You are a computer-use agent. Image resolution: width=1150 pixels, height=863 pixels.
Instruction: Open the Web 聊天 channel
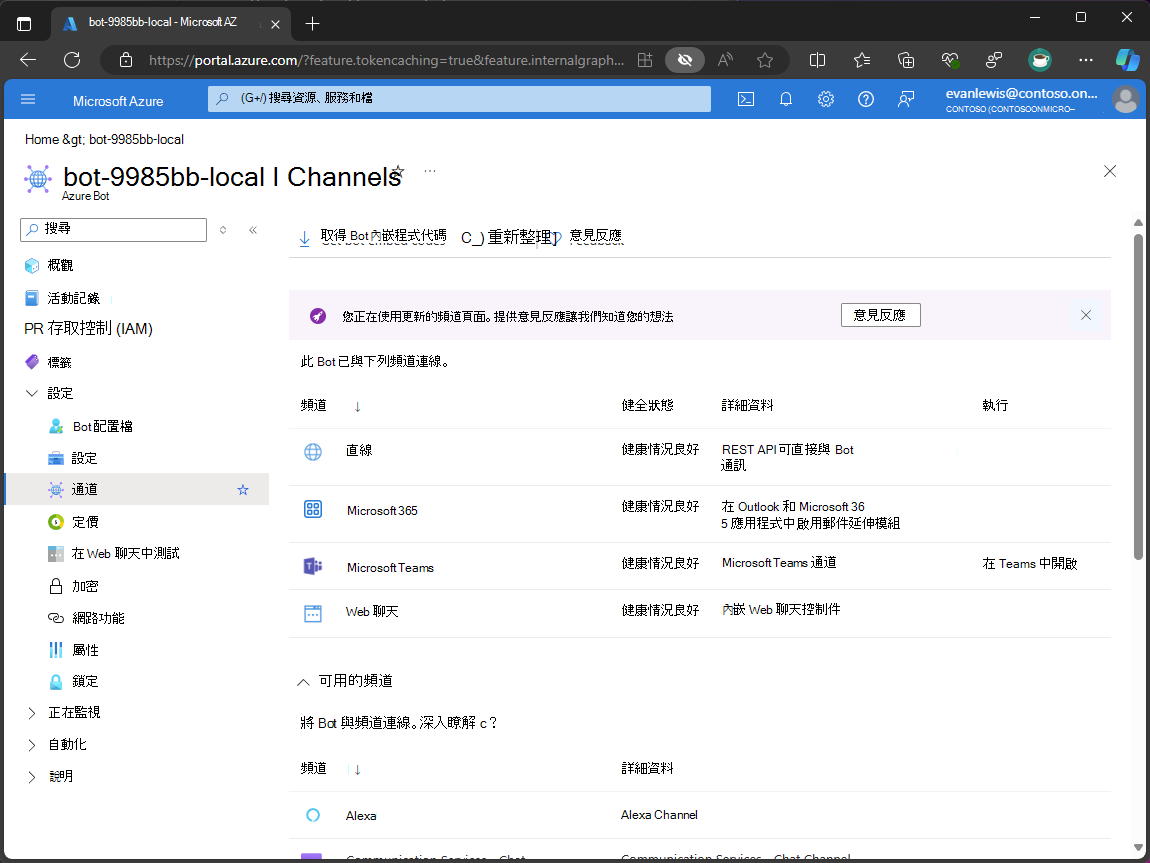pyautogui.click(x=372, y=612)
